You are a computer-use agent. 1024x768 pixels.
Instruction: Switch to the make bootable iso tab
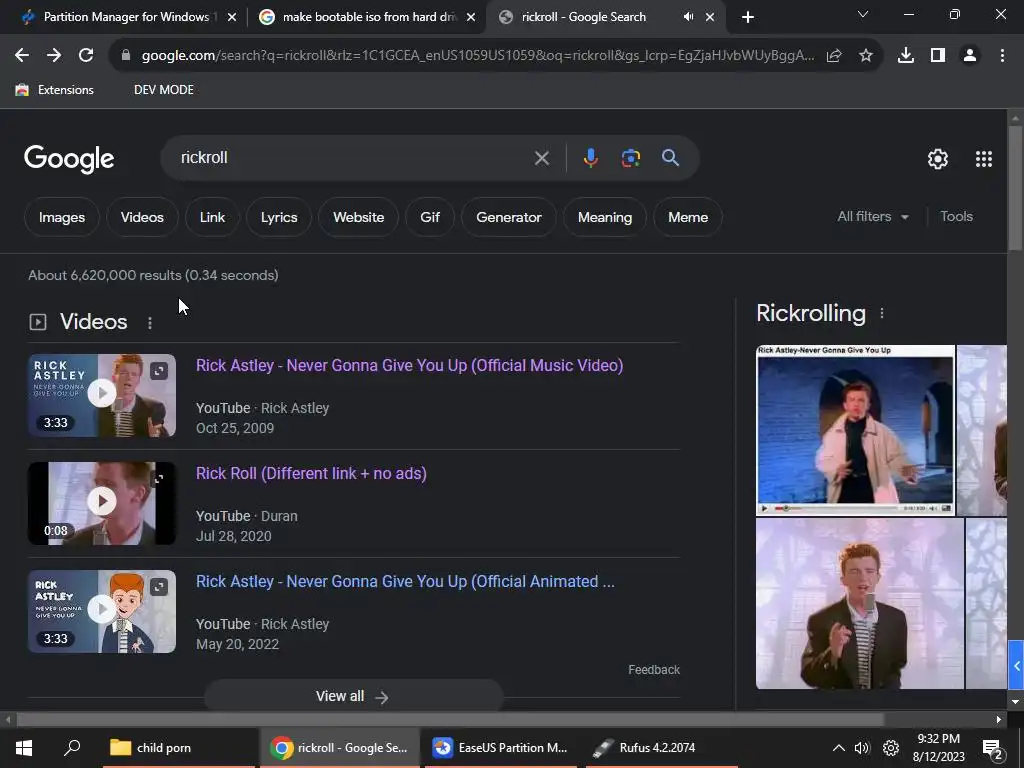pos(367,17)
